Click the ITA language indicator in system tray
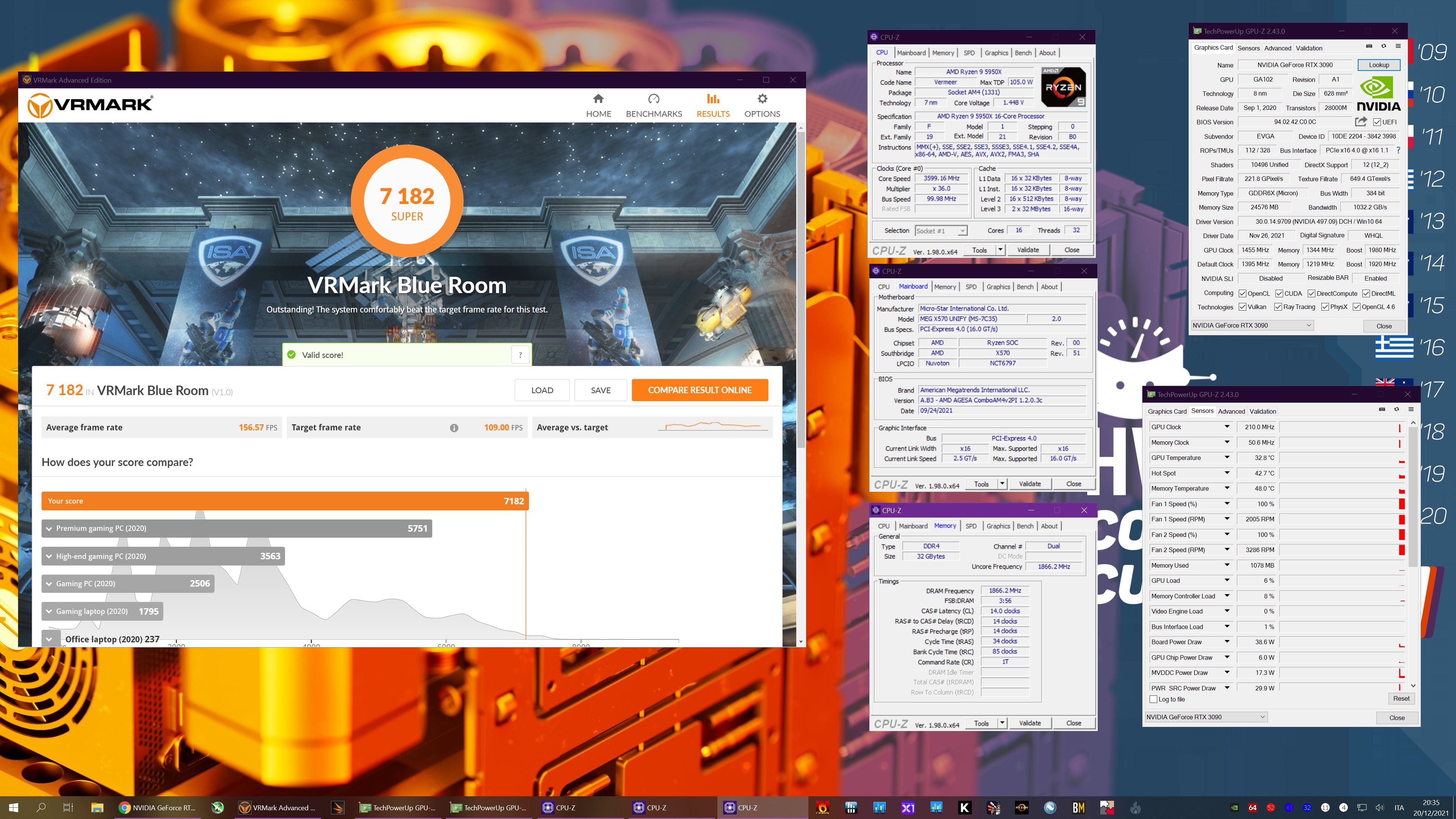 (x=1399, y=808)
